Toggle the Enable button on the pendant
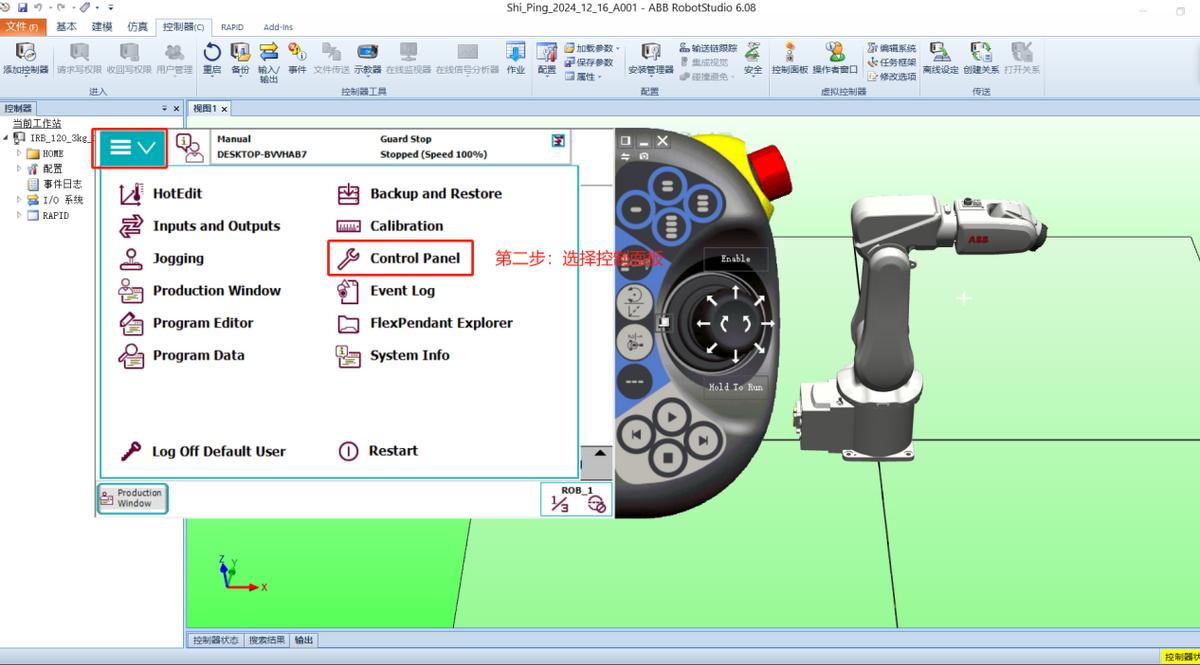This screenshot has width=1200, height=665. point(735,259)
